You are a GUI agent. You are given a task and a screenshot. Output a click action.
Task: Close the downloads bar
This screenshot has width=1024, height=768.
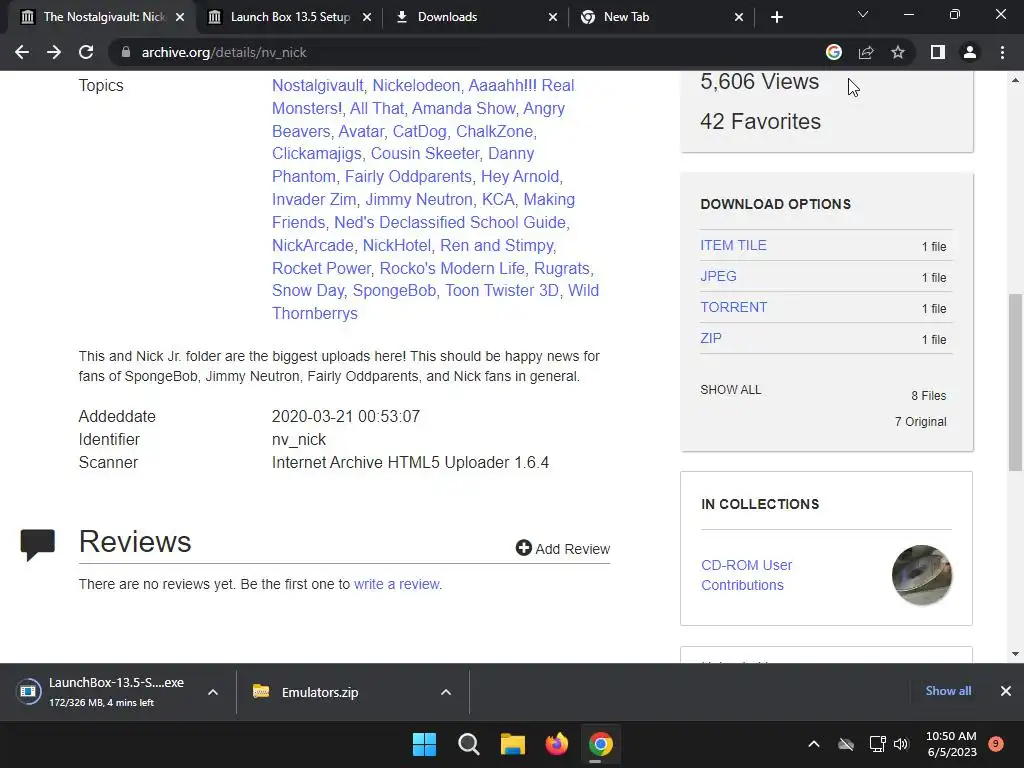pyautogui.click(x=1006, y=691)
